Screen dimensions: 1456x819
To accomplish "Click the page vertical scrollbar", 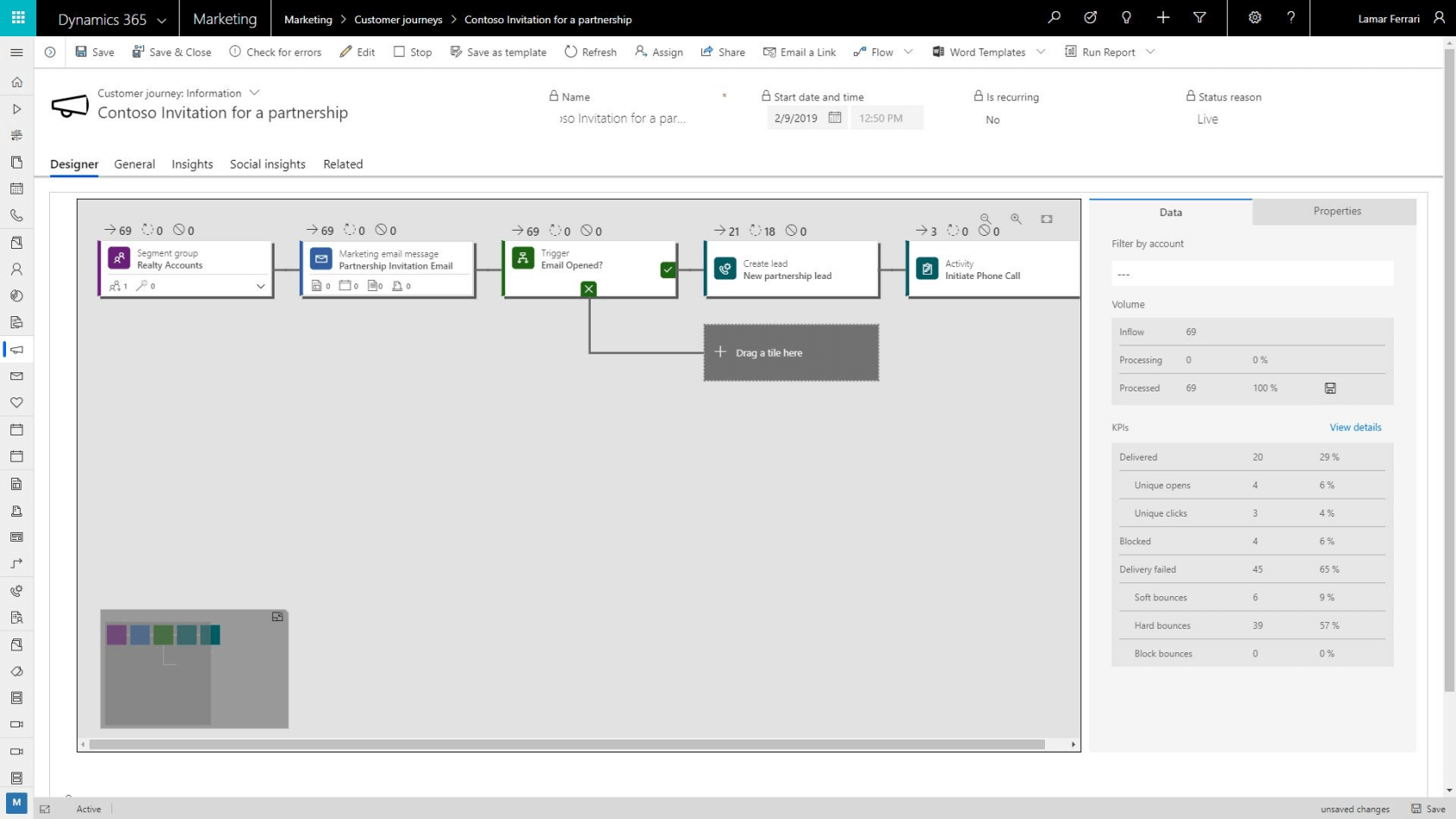I will tap(1449, 370).
